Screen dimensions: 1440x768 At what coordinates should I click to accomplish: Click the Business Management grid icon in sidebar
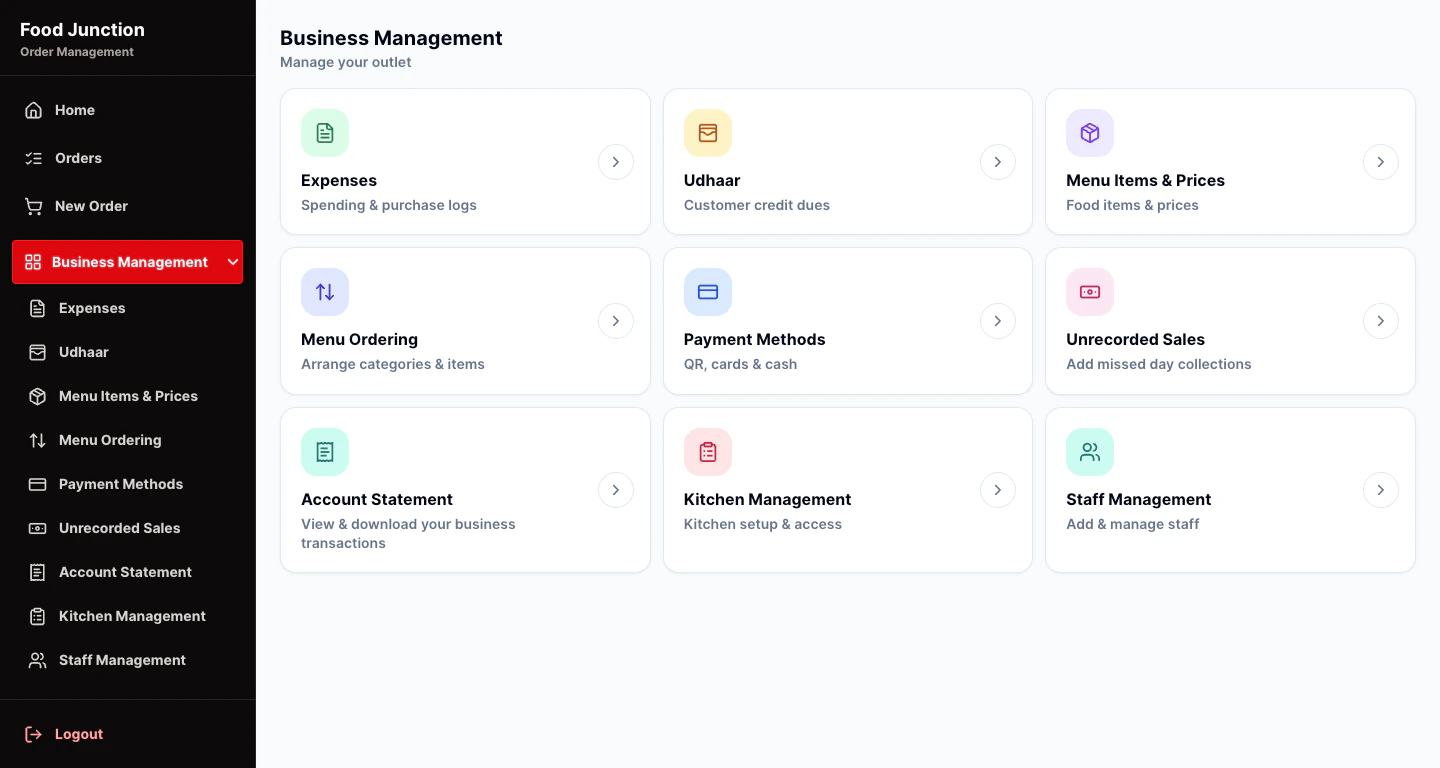[x=33, y=262]
